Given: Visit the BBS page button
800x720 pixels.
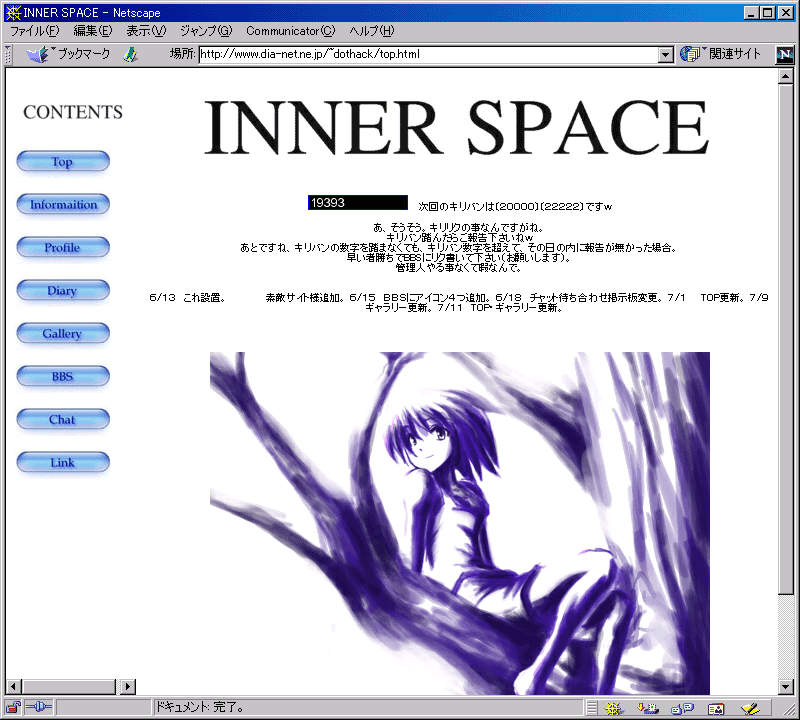Looking at the screenshot, I should [63, 377].
